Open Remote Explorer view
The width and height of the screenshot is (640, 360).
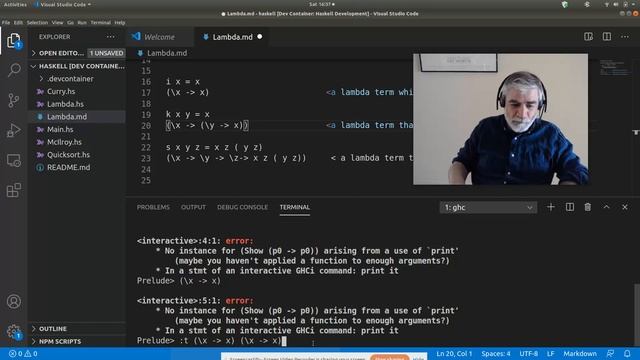click(13, 160)
